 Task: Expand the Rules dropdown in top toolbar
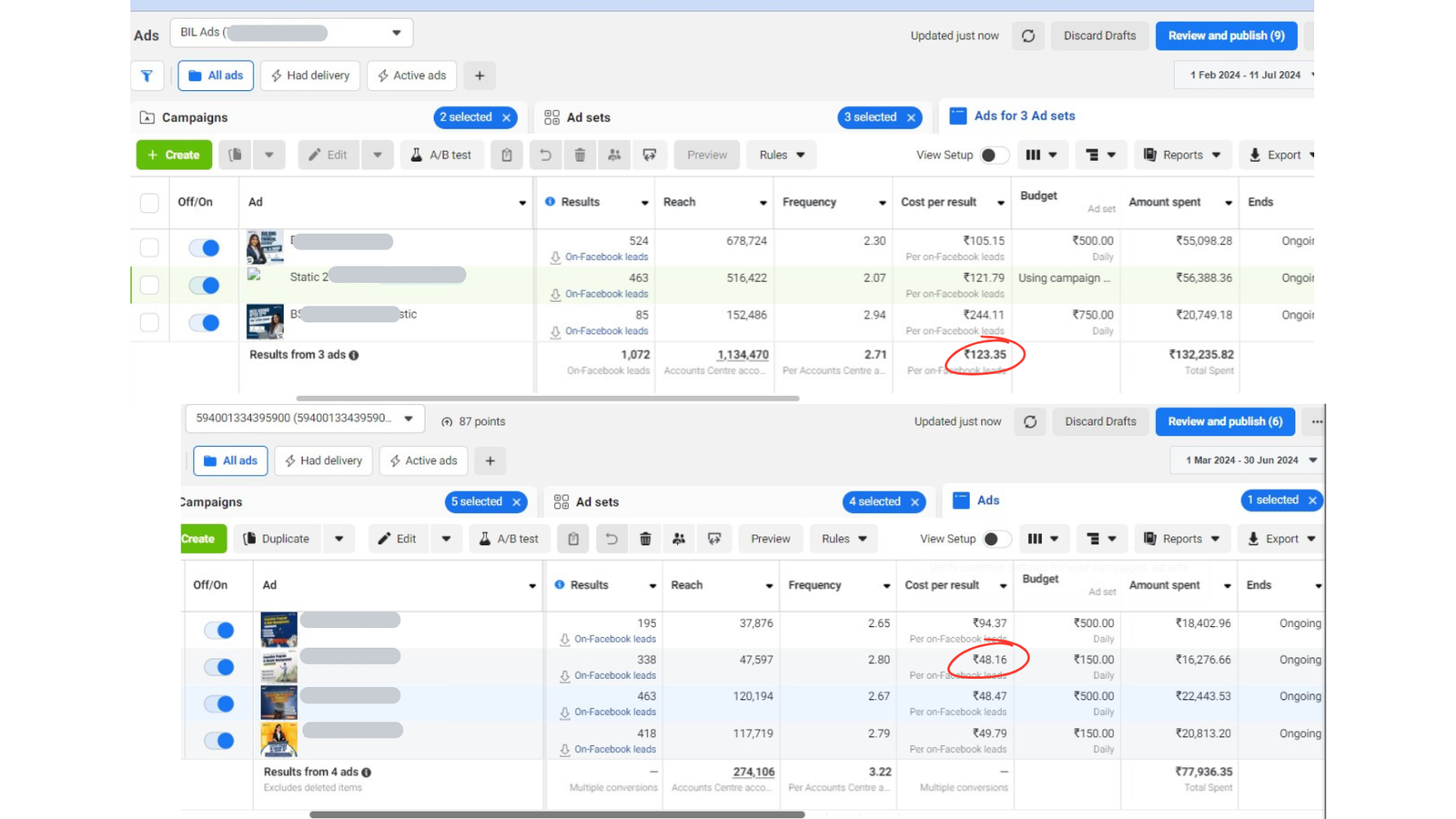click(x=782, y=155)
